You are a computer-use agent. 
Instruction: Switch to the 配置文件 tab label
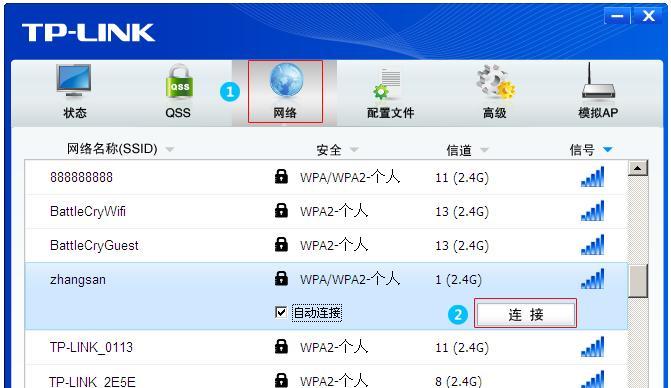(390, 113)
